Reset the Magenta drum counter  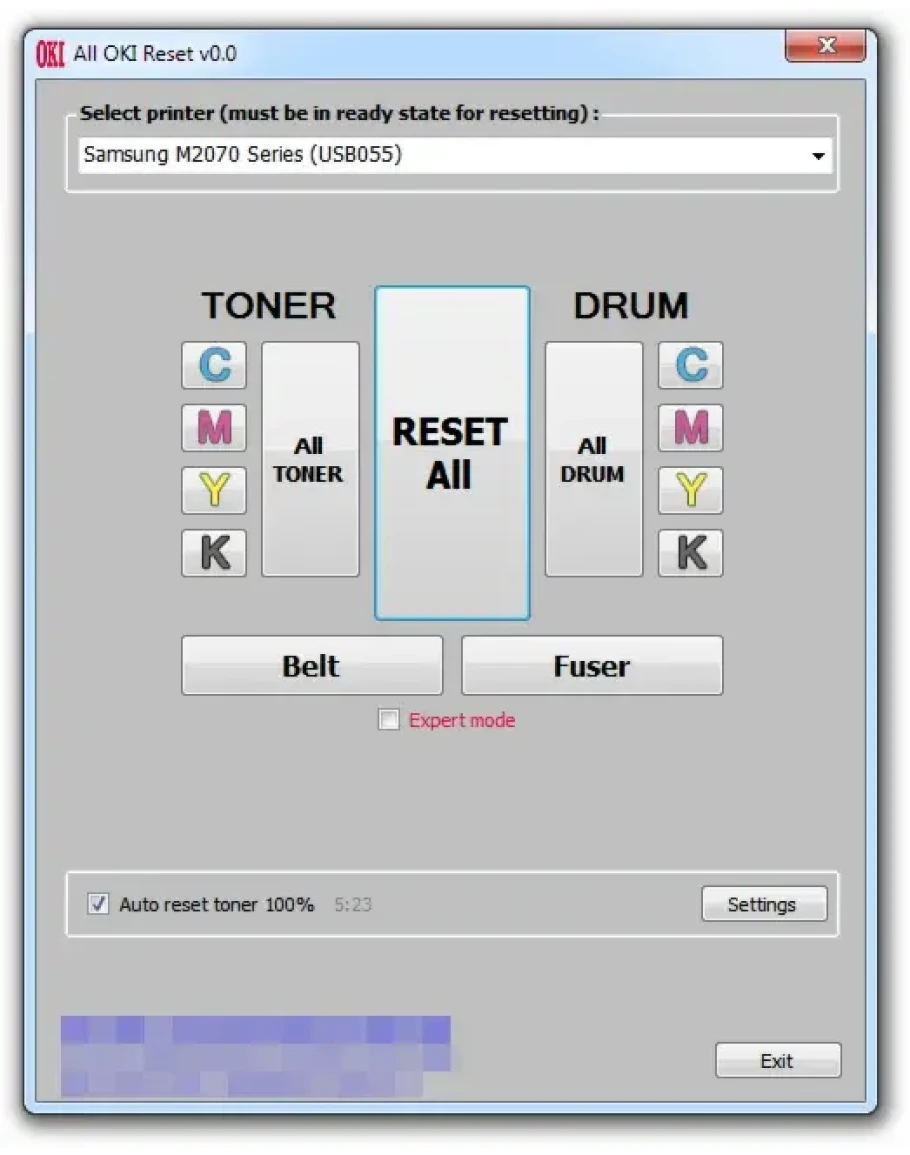(690, 428)
